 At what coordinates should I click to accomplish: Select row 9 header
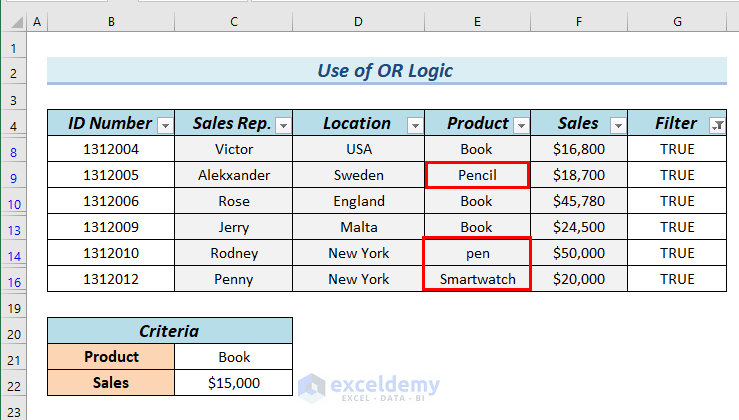[x=14, y=176]
